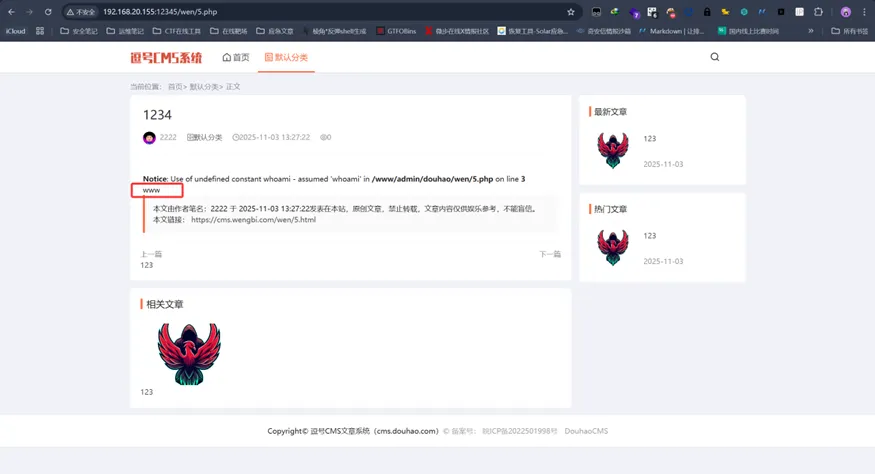The height and width of the screenshot is (474, 875).
Task: Click the 不安全 site security indicator
Action: point(80,12)
